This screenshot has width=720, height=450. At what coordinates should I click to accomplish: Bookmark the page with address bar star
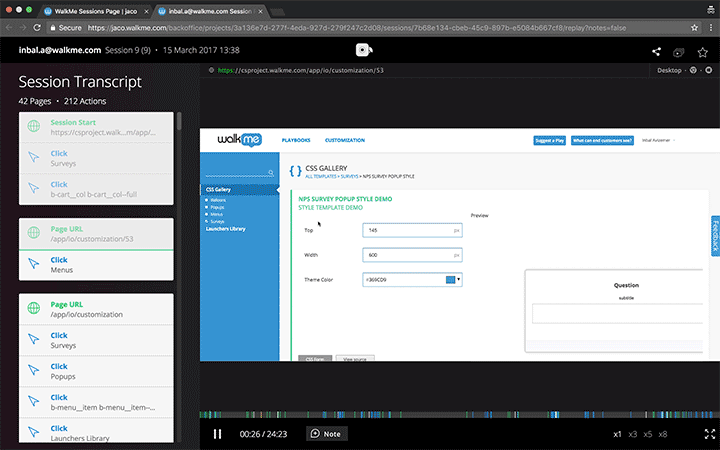(694, 28)
